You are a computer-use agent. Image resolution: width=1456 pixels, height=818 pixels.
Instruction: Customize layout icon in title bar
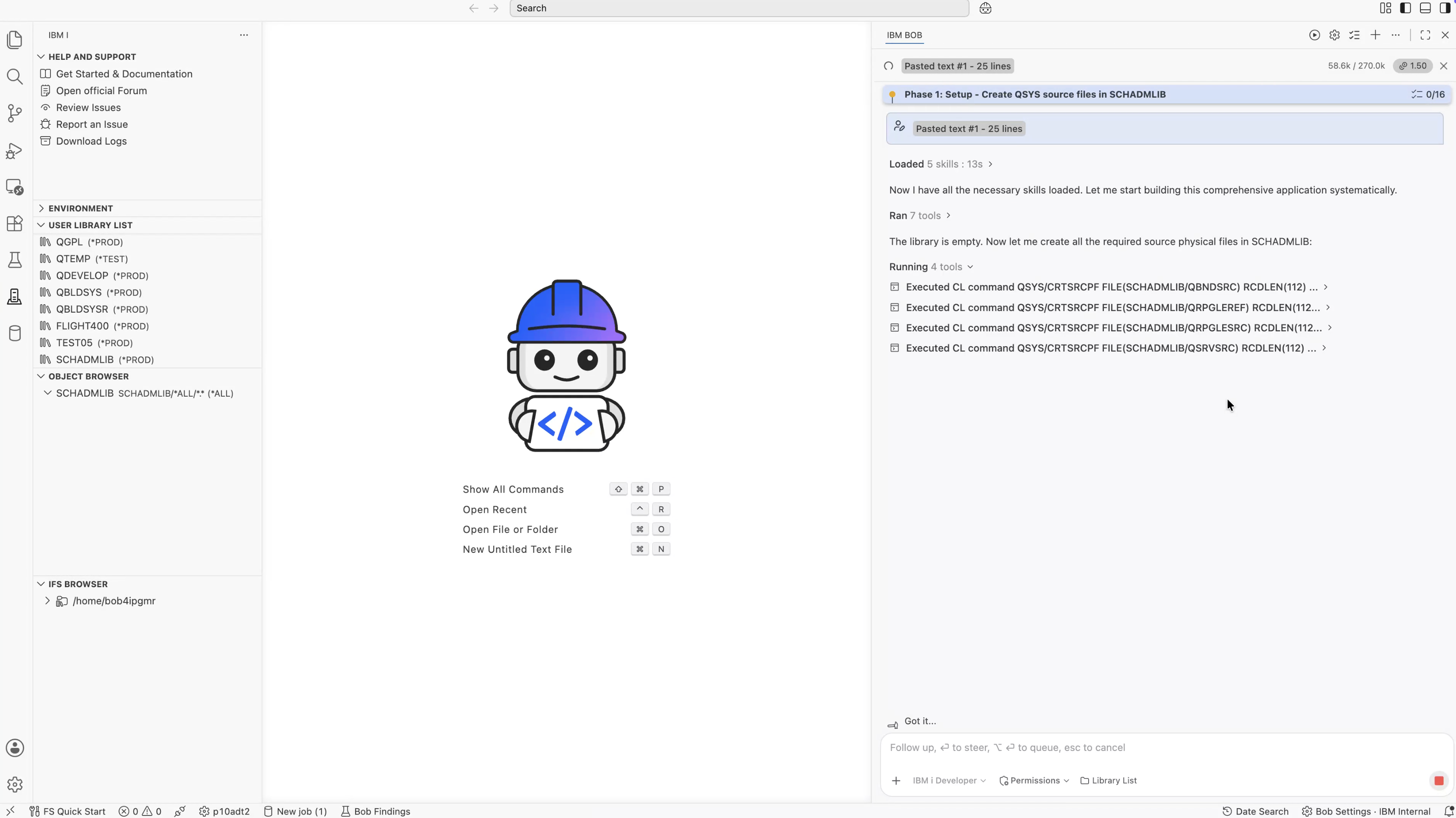pyautogui.click(x=1385, y=8)
